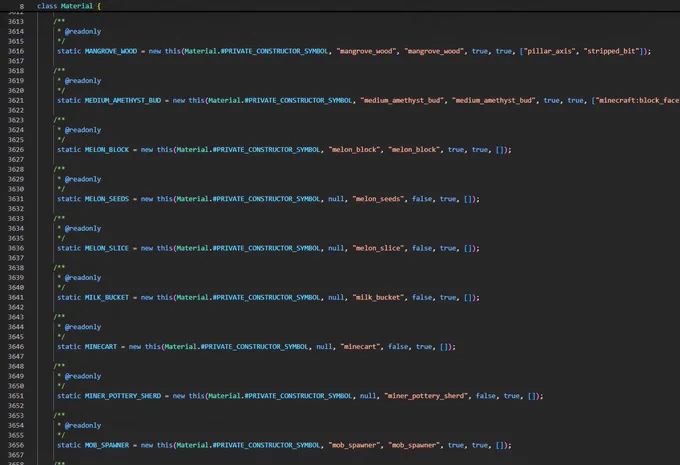The height and width of the screenshot is (465, 680).
Task: Click the MINER_POTTERY_SHERD identifier
Action: pyautogui.click(x=123, y=396)
